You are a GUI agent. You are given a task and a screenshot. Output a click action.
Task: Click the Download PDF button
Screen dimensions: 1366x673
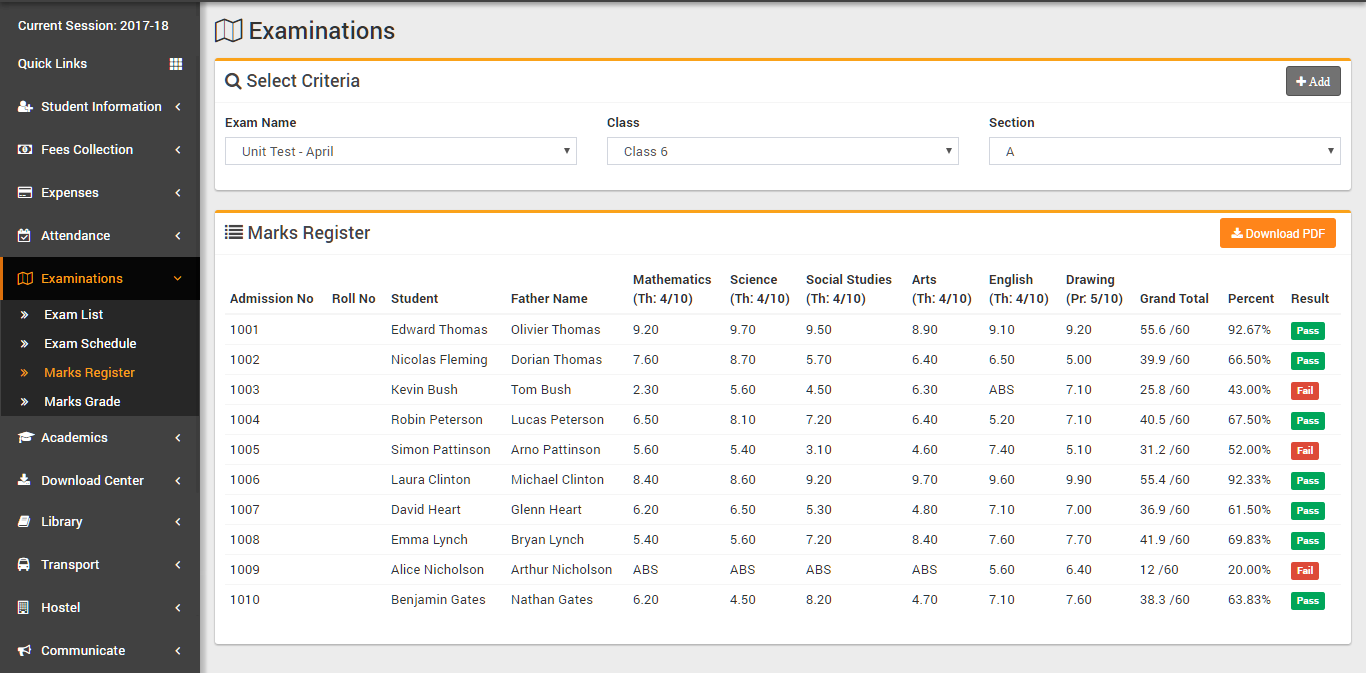1278,233
